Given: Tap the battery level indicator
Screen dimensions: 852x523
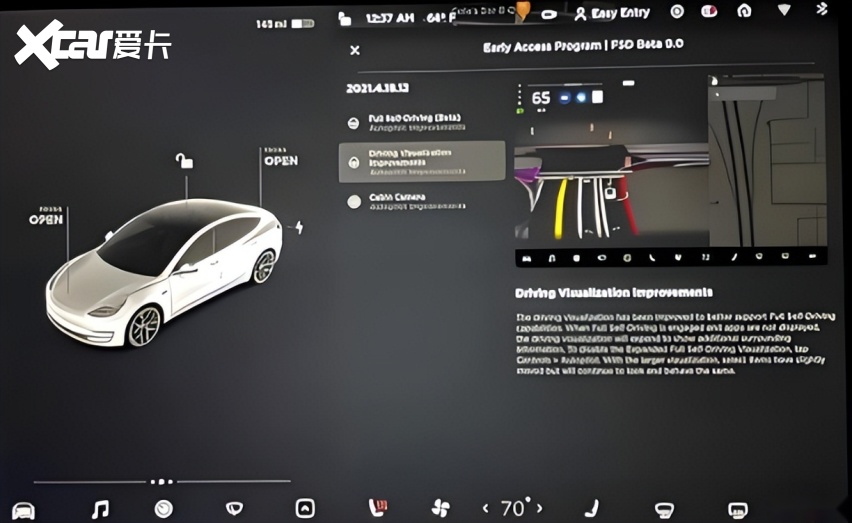Looking at the screenshot, I should click(303, 23).
